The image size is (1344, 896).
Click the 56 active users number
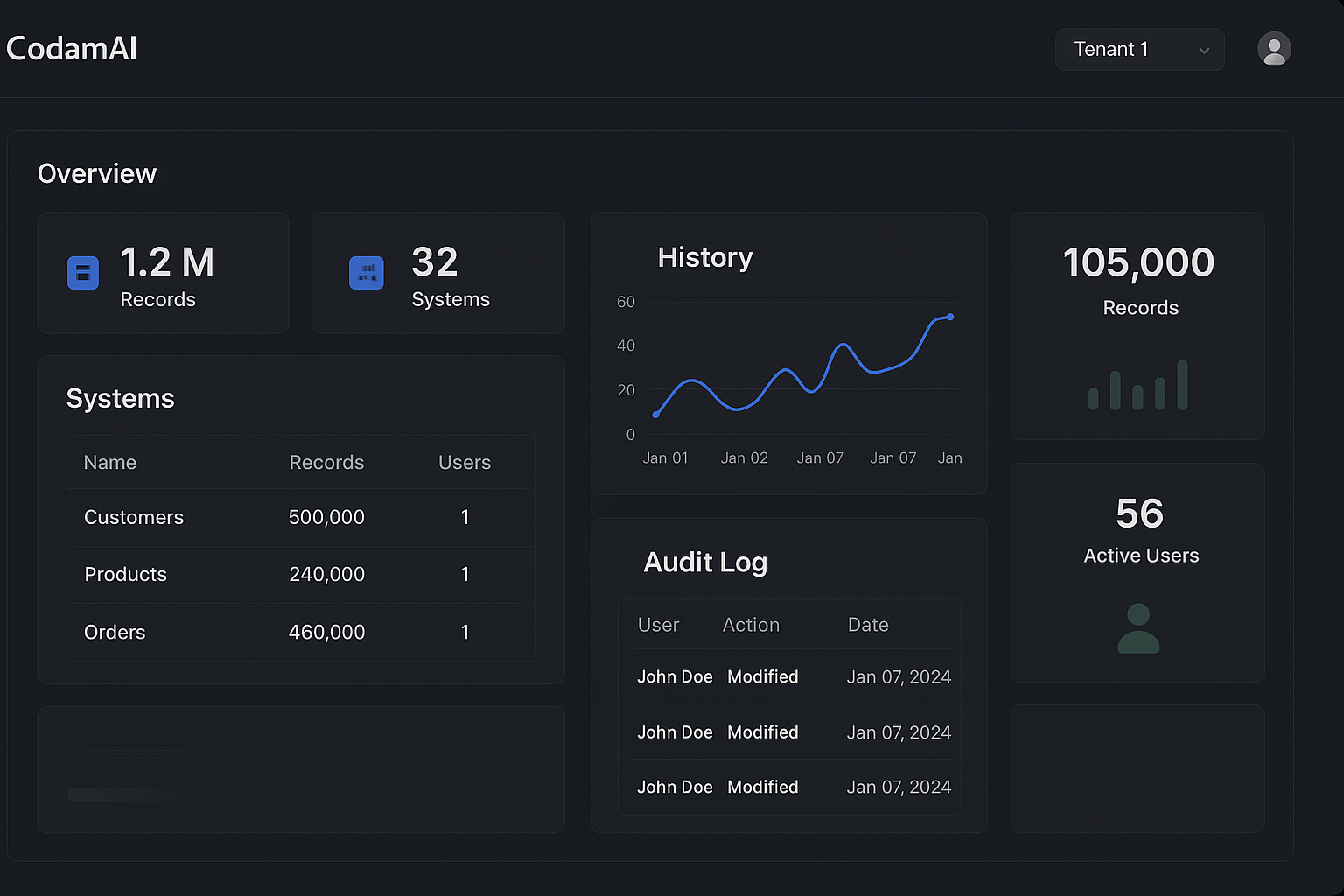click(1139, 514)
